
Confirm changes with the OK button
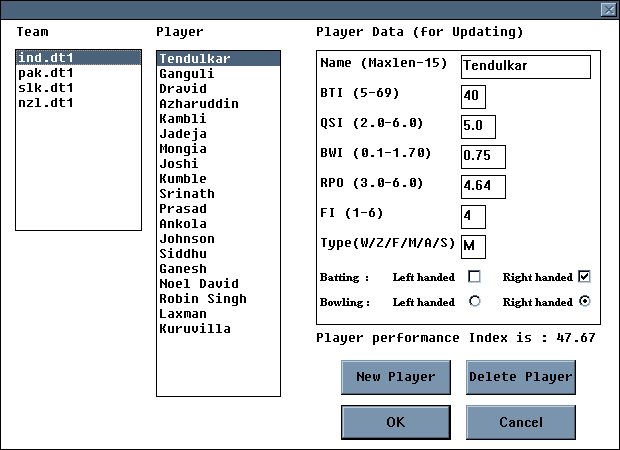[x=396, y=422]
